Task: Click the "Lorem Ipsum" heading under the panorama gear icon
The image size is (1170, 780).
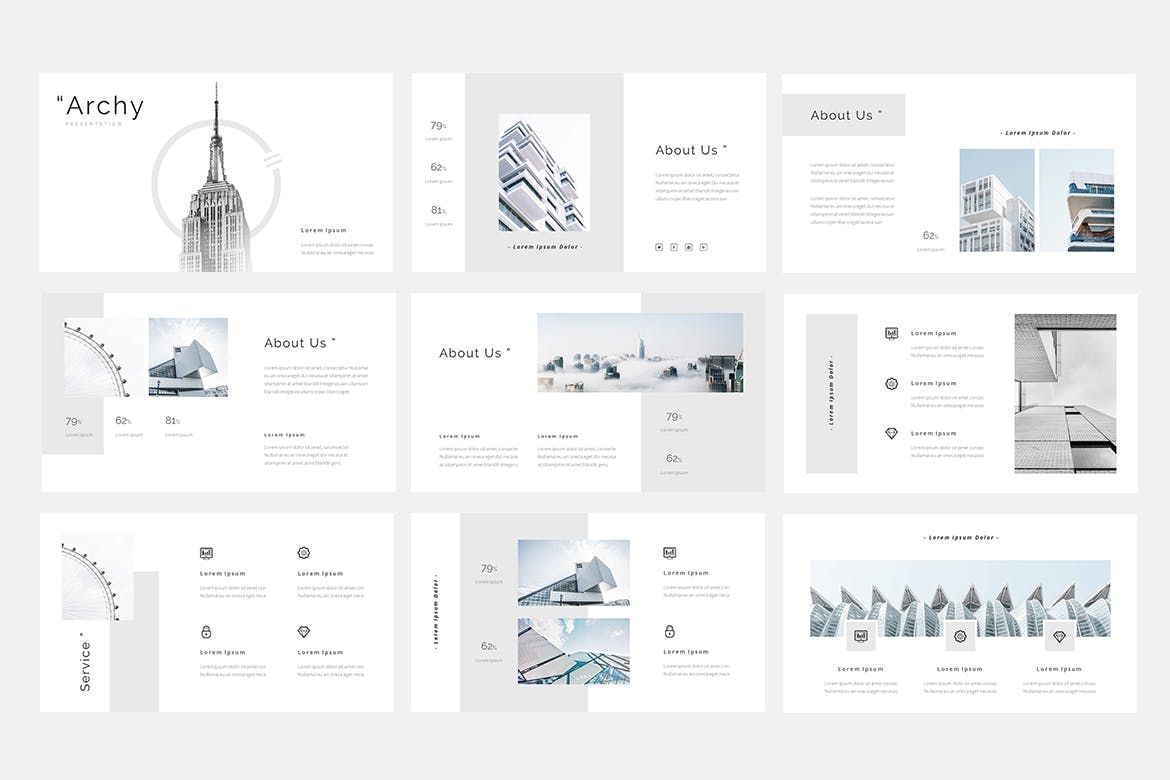Action: [x=960, y=670]
